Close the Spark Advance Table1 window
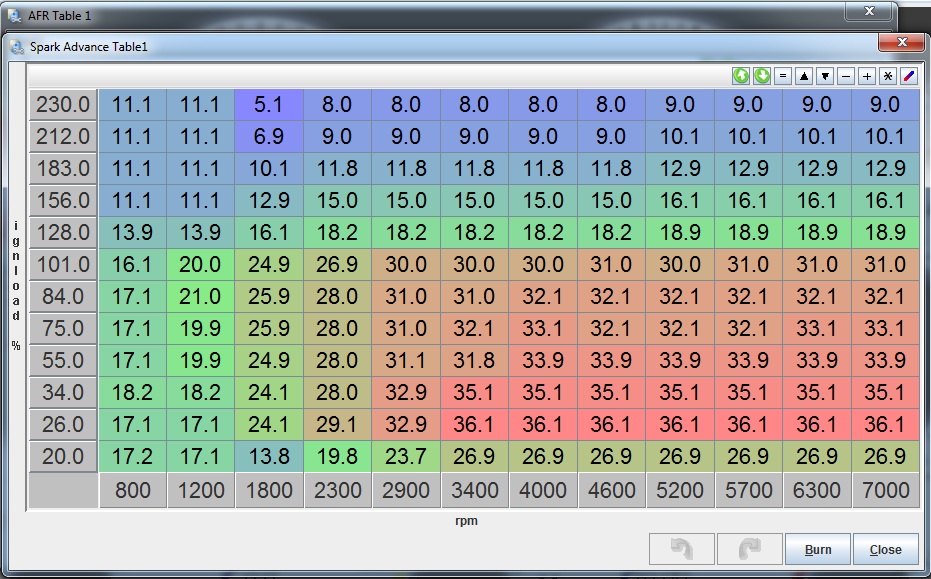 [x=902, y=43]
